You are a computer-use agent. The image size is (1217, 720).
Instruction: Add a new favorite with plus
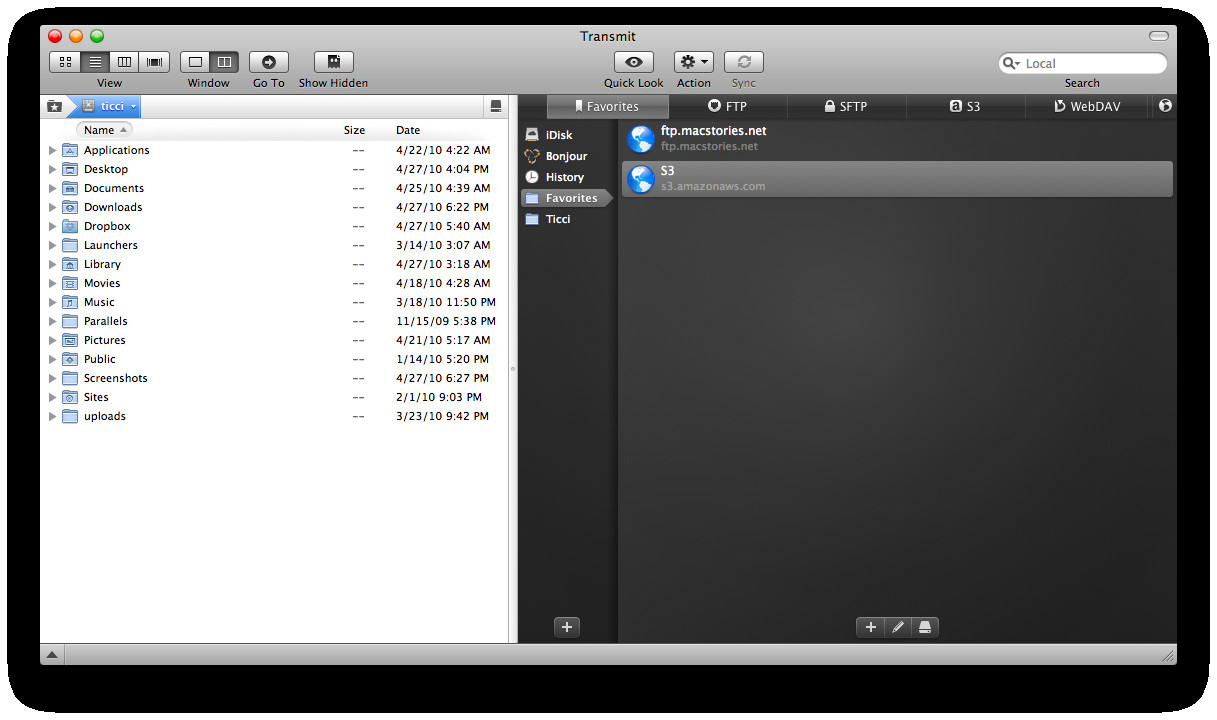coord(870,627)
